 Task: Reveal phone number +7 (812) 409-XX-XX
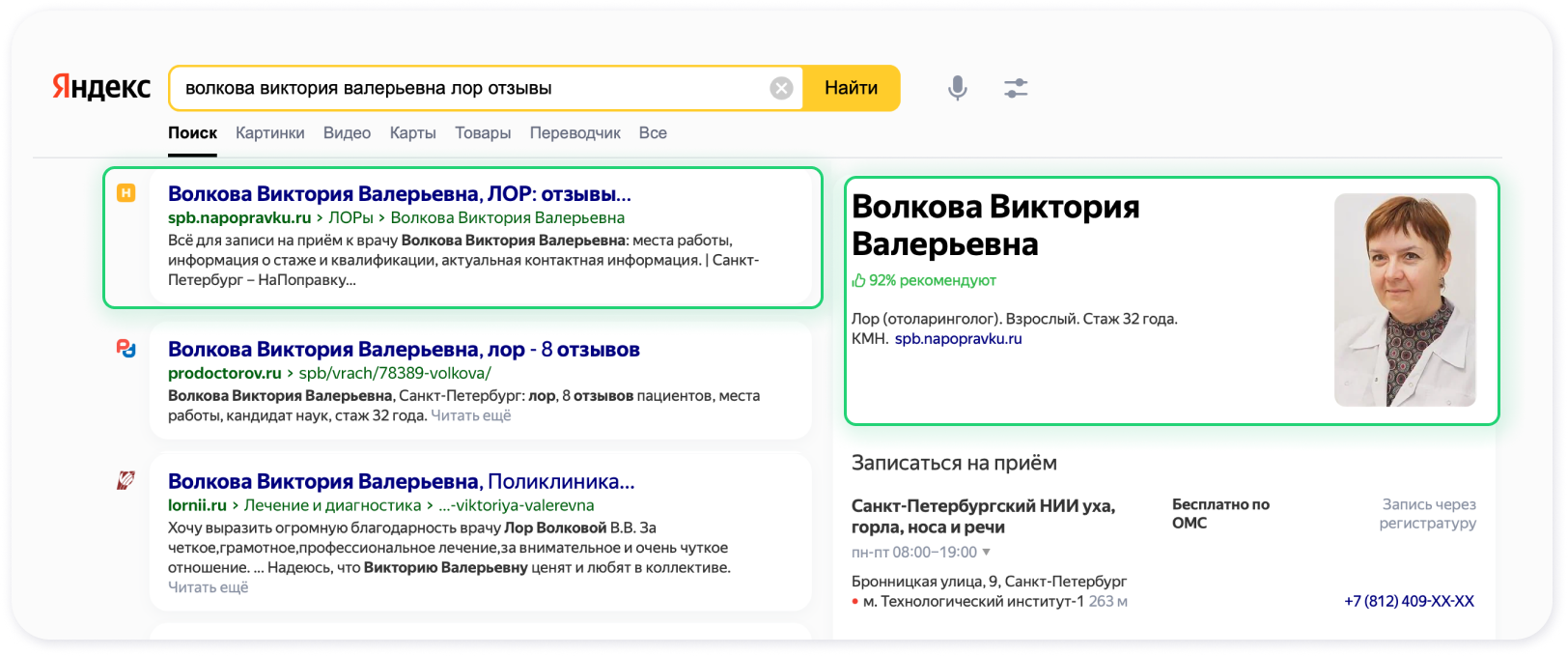[1409, 601]
